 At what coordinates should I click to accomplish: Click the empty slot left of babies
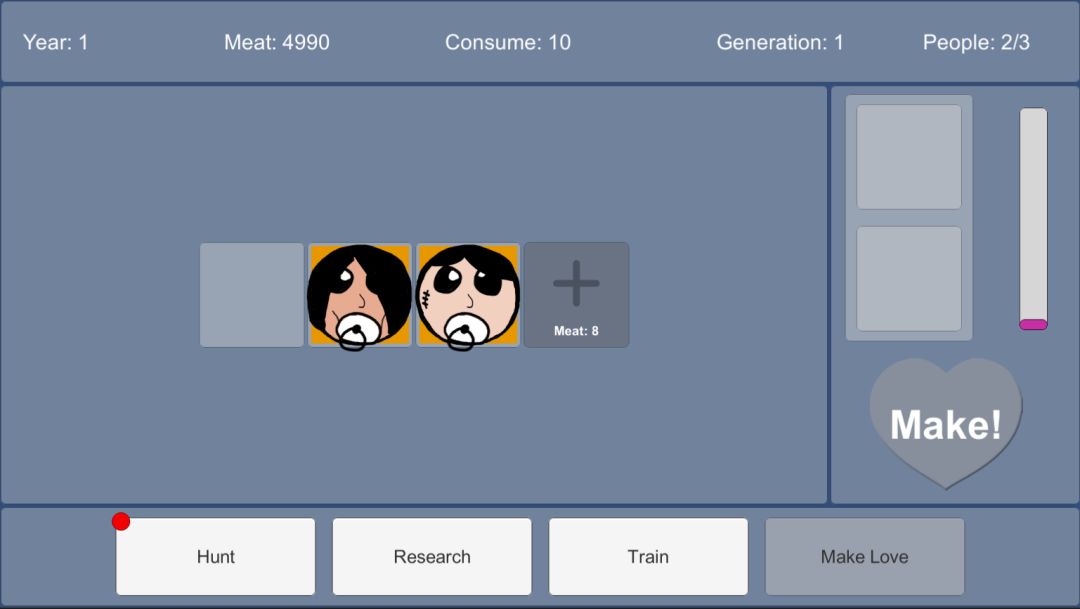pos(251,295)
